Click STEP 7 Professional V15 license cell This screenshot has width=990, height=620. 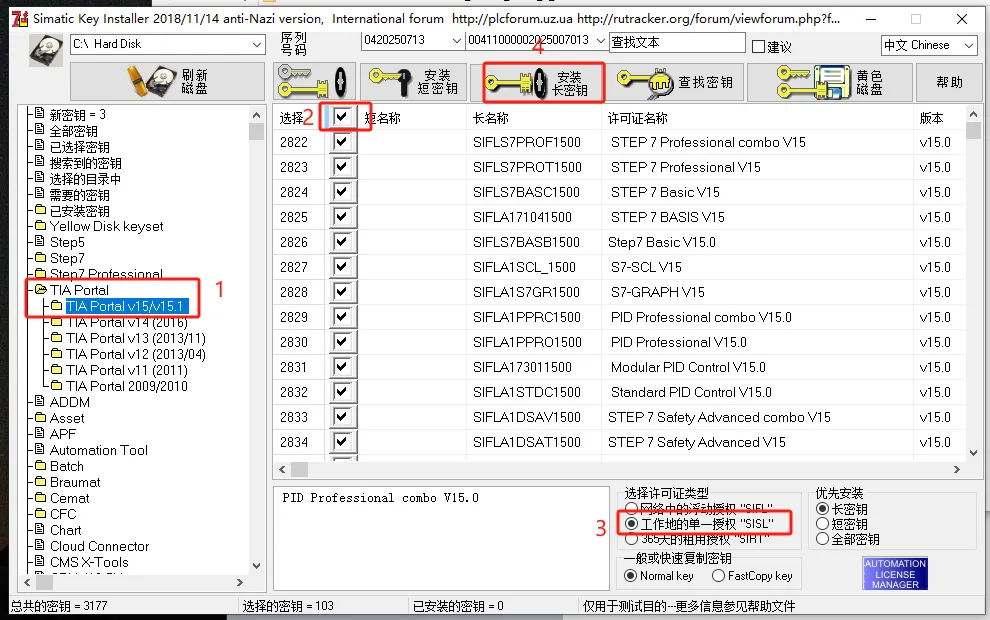(x=686, y=167)
